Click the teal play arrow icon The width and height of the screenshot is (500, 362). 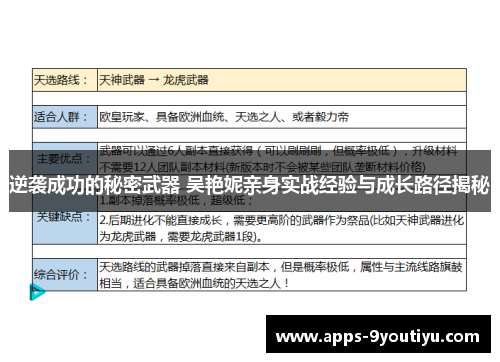[37, 292]
